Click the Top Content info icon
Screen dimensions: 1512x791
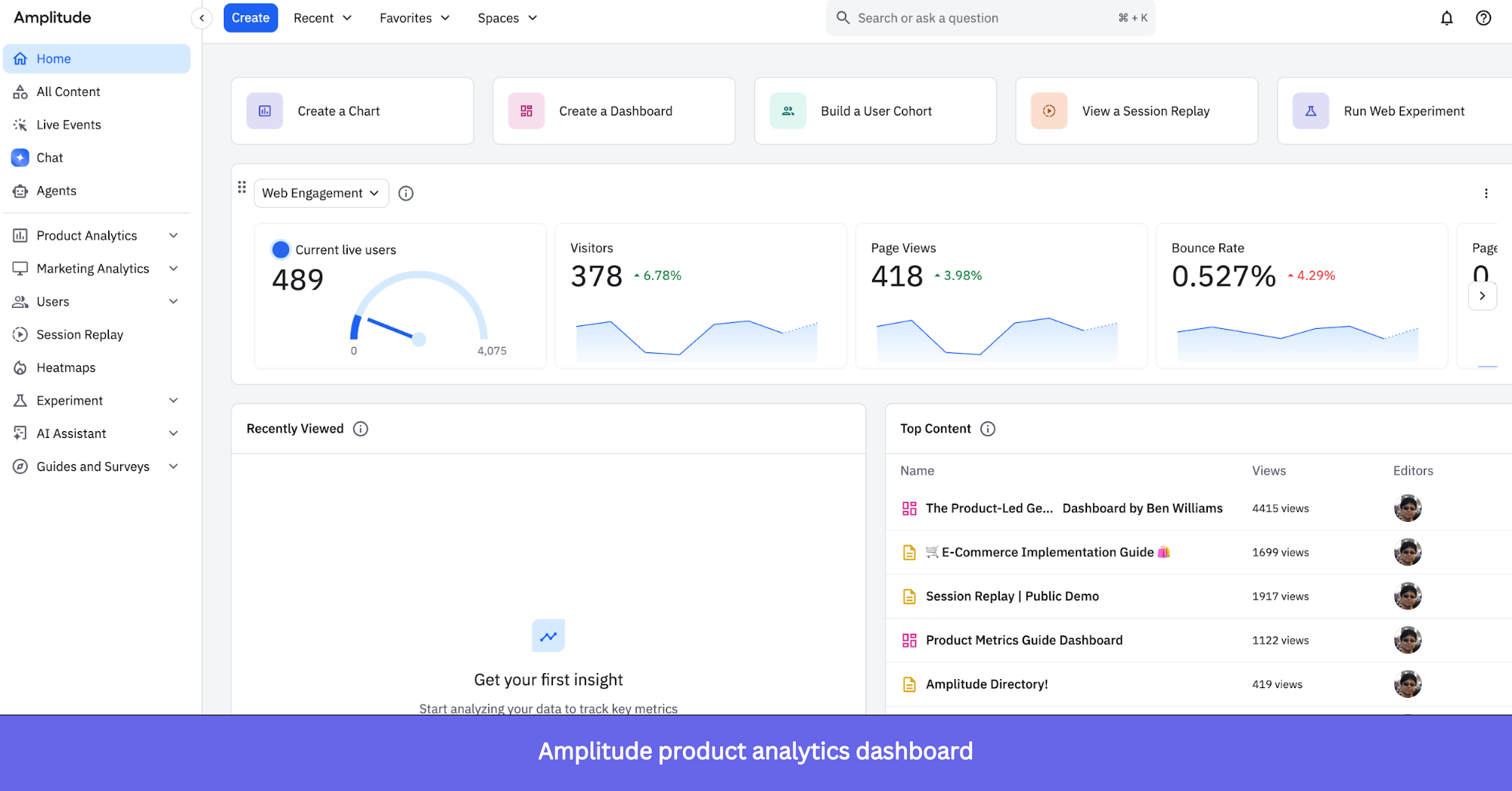[x=988, y=429]
